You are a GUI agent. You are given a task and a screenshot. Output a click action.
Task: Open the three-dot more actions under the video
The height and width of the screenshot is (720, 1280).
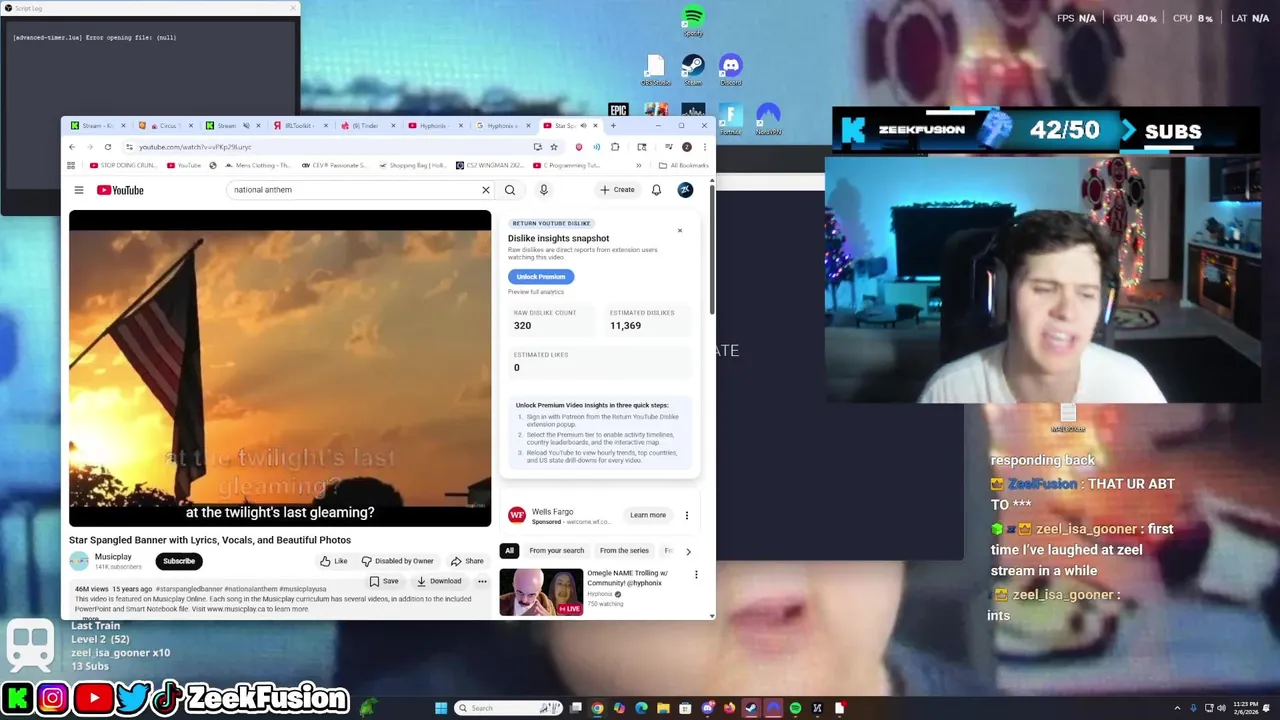482,581
